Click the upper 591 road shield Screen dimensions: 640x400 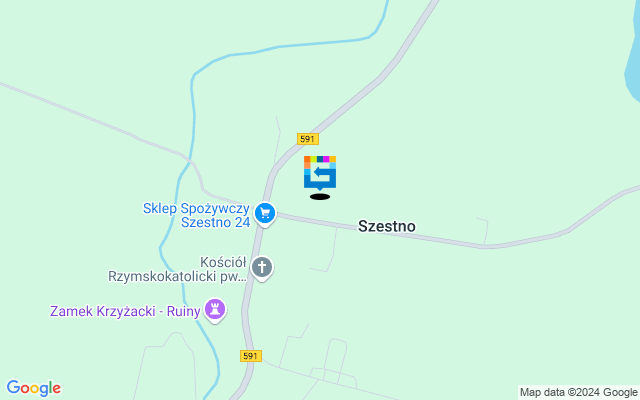tap(308, 139)
